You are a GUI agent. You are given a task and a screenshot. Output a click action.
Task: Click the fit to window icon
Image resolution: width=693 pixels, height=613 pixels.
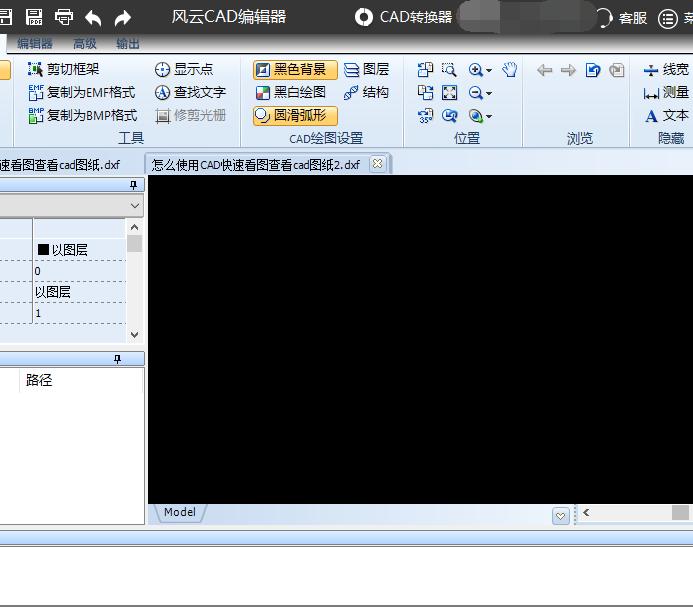point(450,93)
